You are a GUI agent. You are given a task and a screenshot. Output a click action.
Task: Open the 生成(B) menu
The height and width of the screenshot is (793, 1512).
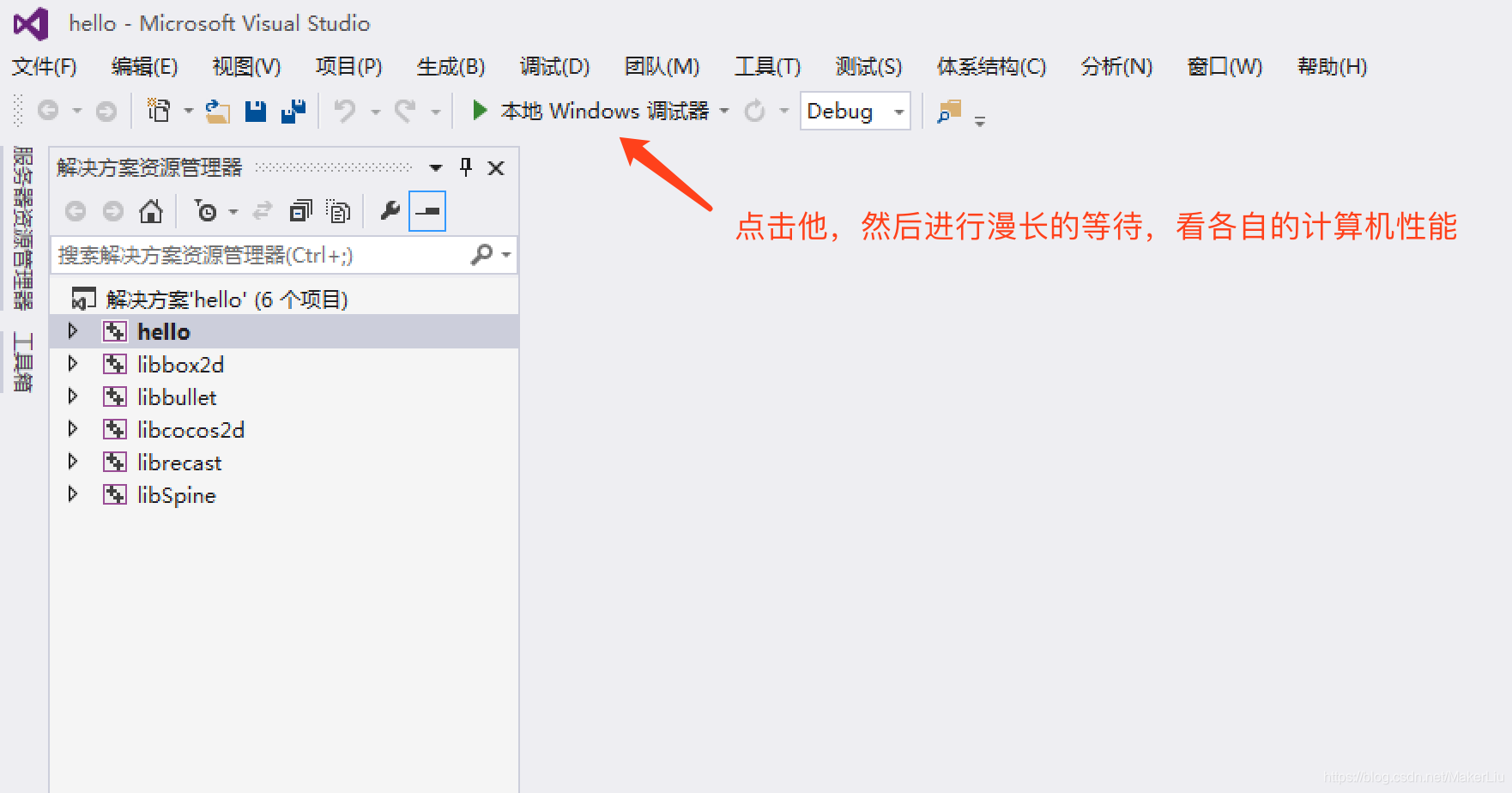point(451,67)
